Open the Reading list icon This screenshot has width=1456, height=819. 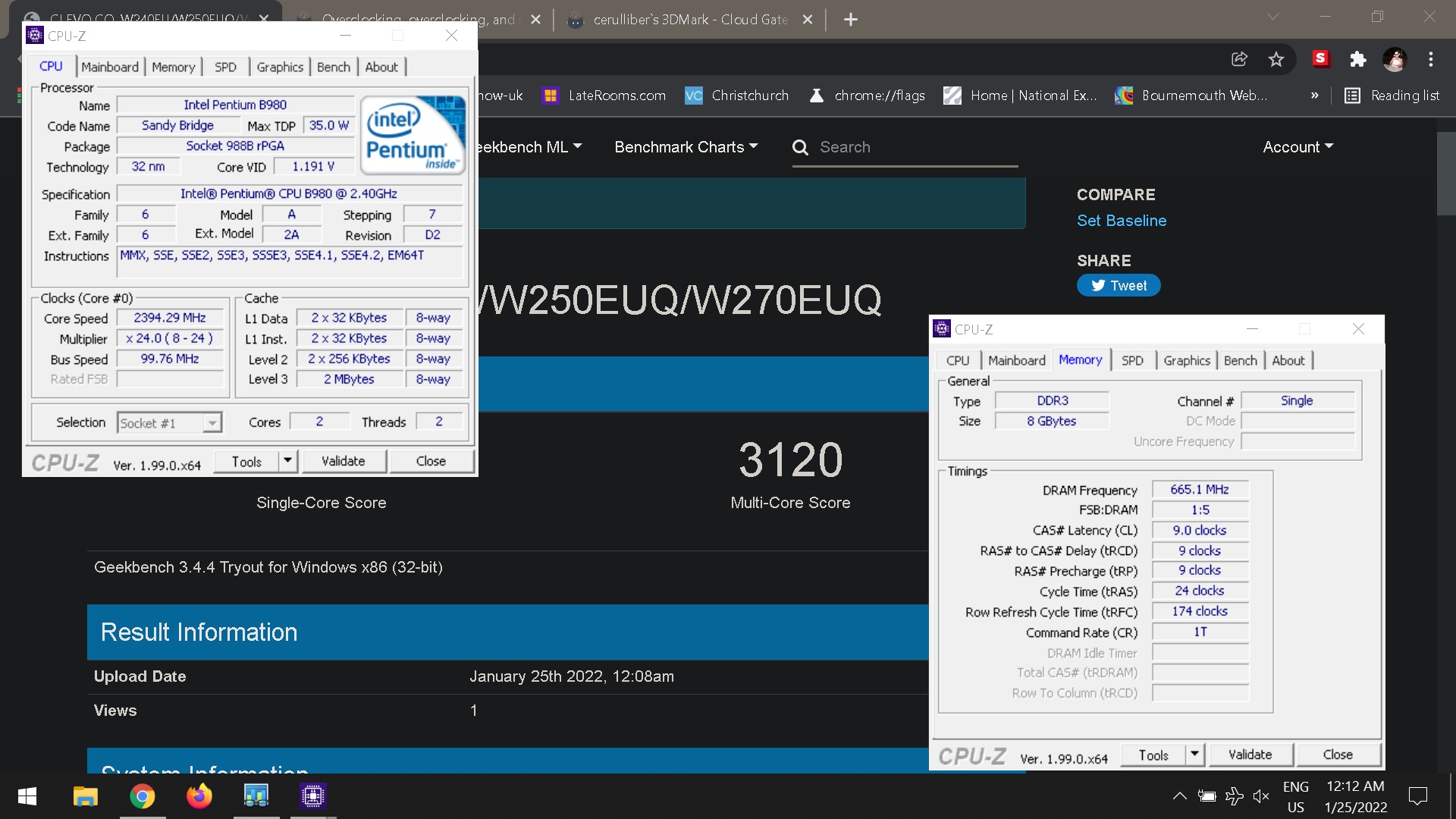click(x=1352, y=96)
